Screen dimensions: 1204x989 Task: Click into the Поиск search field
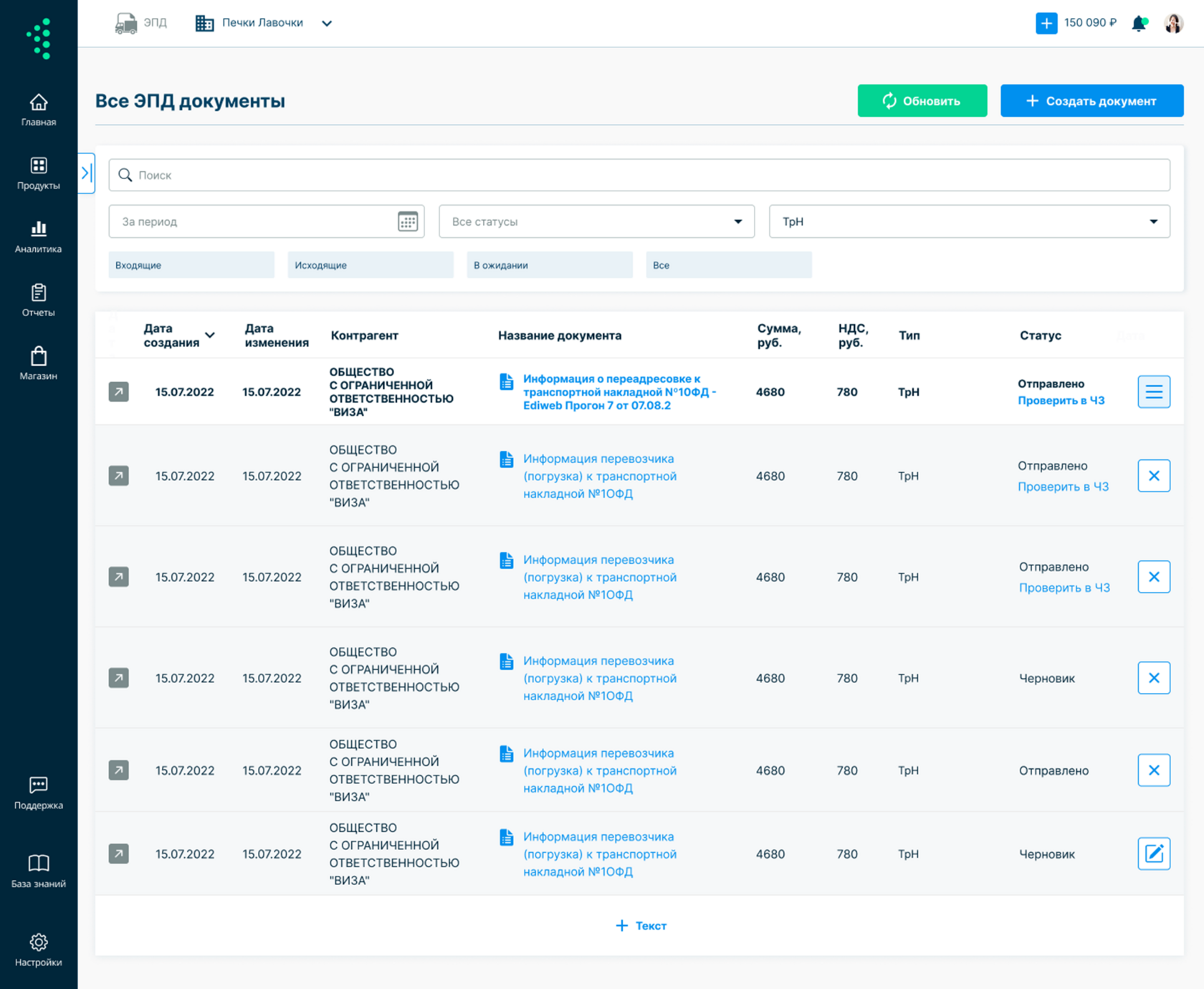coord(639,175)
